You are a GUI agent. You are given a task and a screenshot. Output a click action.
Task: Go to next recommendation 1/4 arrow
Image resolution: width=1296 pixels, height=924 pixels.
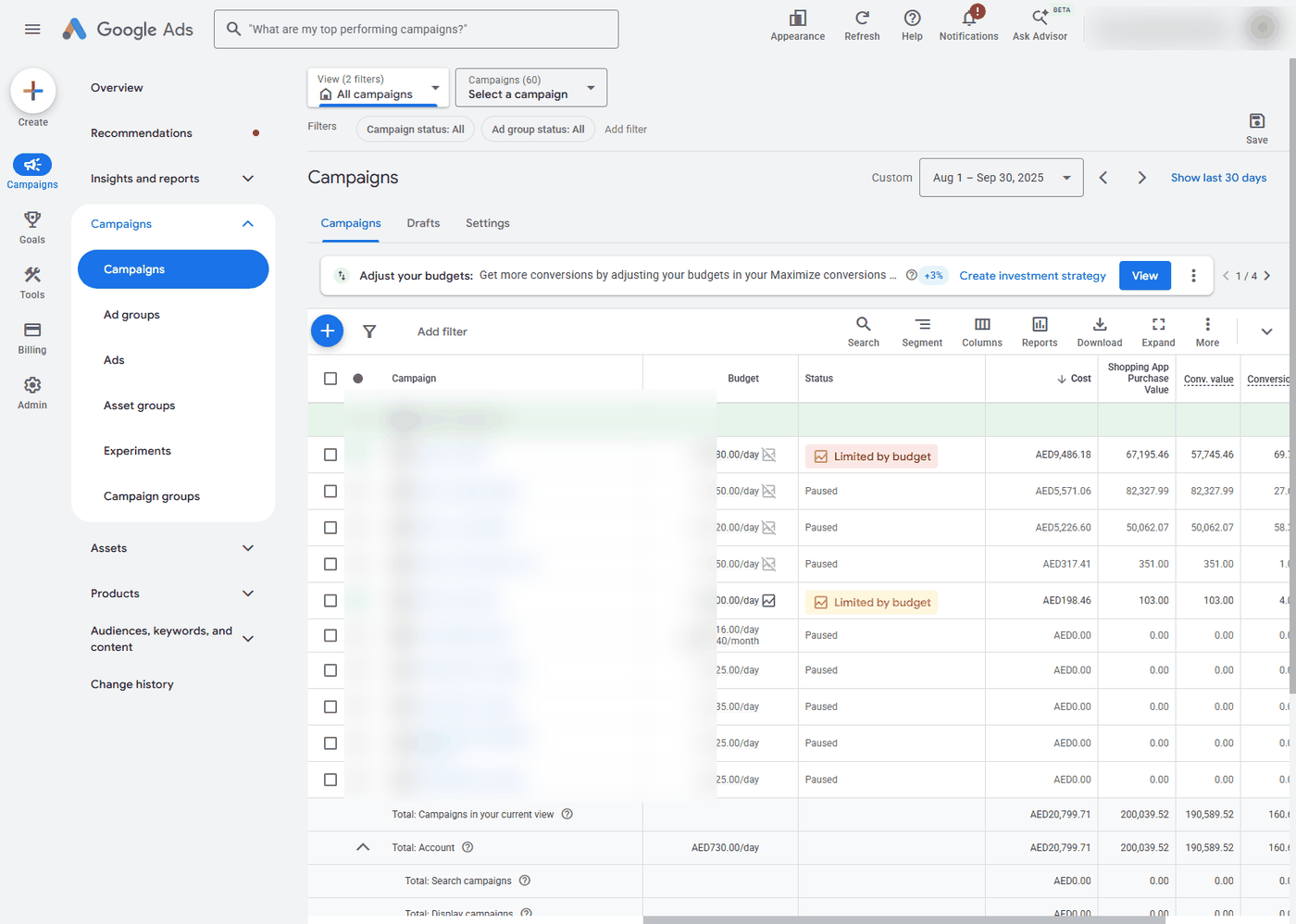click(1267, 276)
